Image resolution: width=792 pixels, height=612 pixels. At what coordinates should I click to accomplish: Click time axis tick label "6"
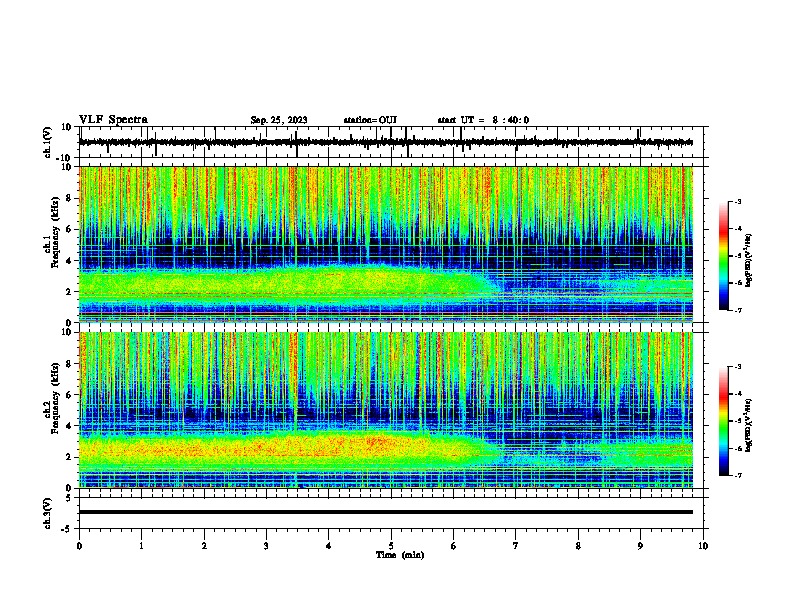point(454,546)
